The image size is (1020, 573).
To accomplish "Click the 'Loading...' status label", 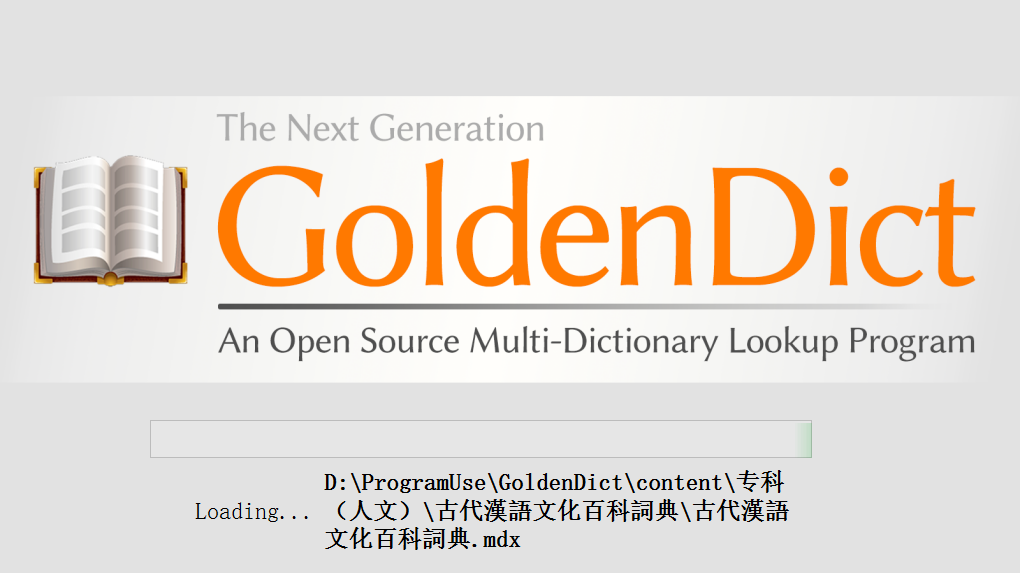I will pos(252,512).
